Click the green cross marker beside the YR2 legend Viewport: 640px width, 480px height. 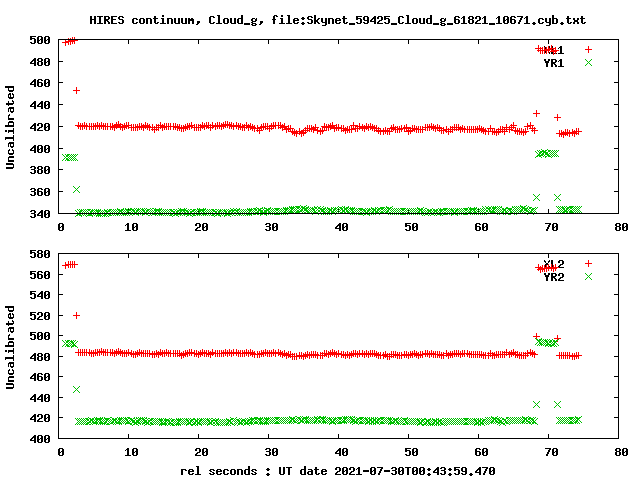tap(588, 276)
